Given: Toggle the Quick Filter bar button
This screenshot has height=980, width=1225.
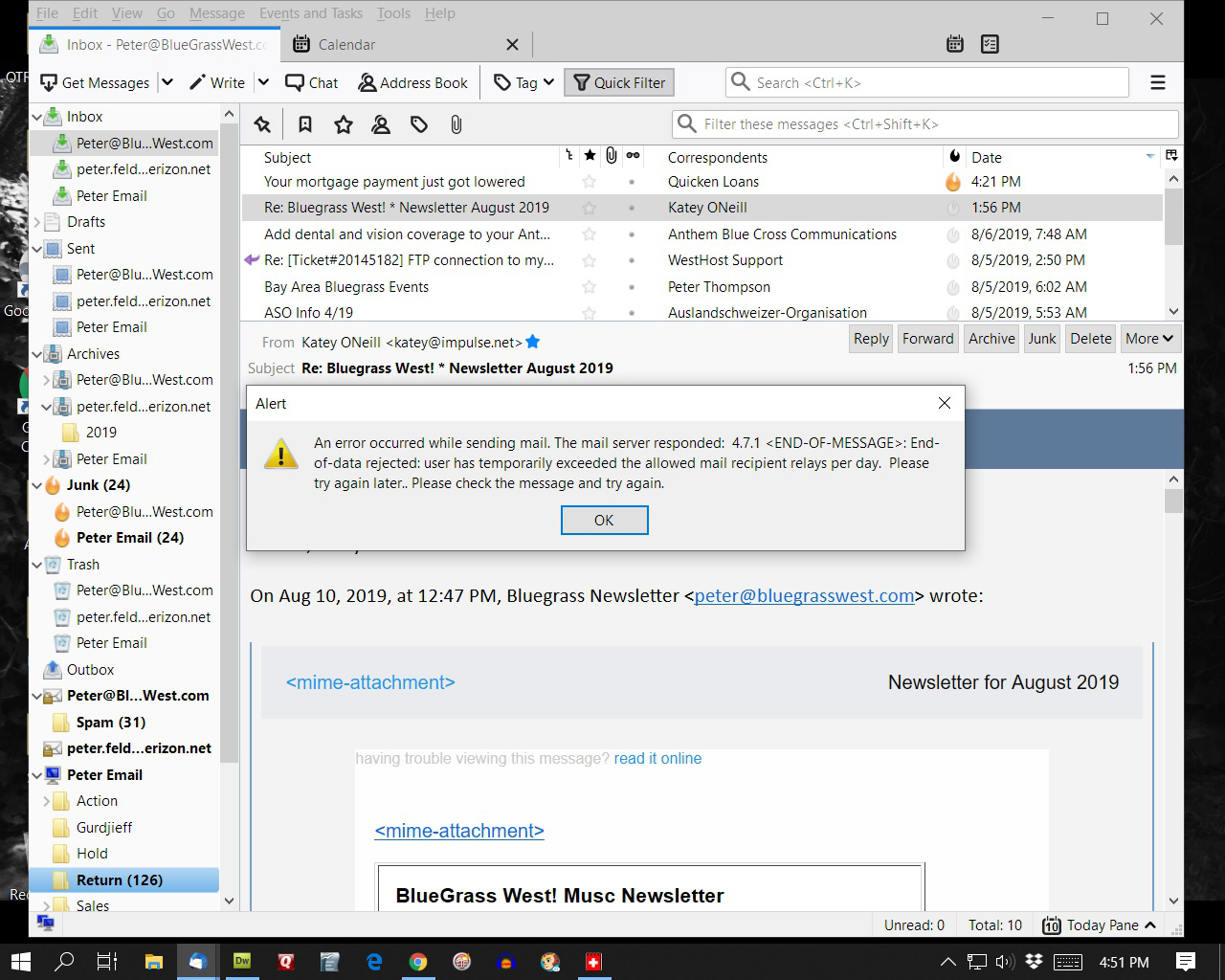Looking at the screenshot, I should tap(619, 82).
